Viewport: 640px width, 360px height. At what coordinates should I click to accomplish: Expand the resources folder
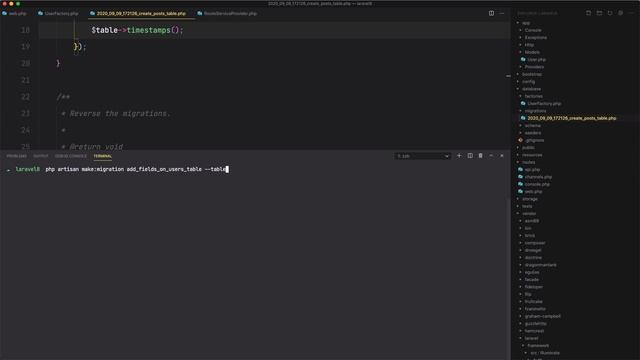[532, 155]
